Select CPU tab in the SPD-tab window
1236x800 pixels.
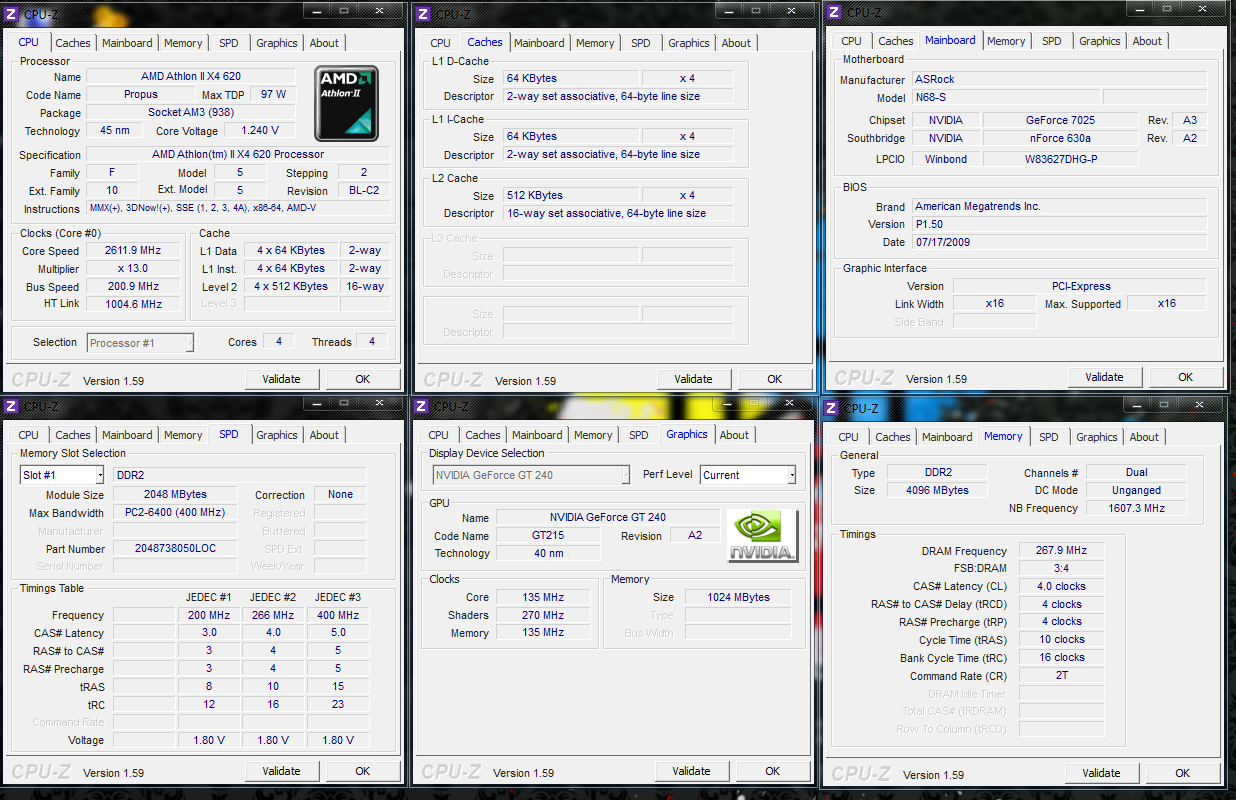click(x=29, y=435)
